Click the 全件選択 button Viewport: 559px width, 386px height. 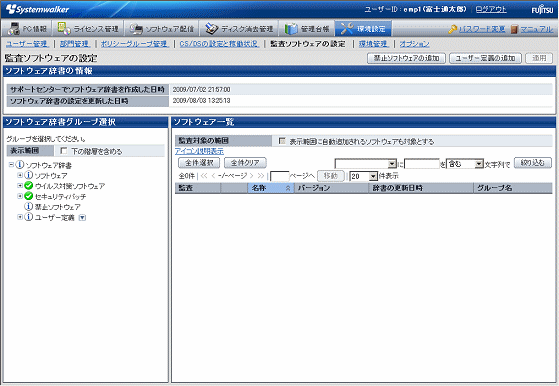pyautogui.click(x=199, y=163)
